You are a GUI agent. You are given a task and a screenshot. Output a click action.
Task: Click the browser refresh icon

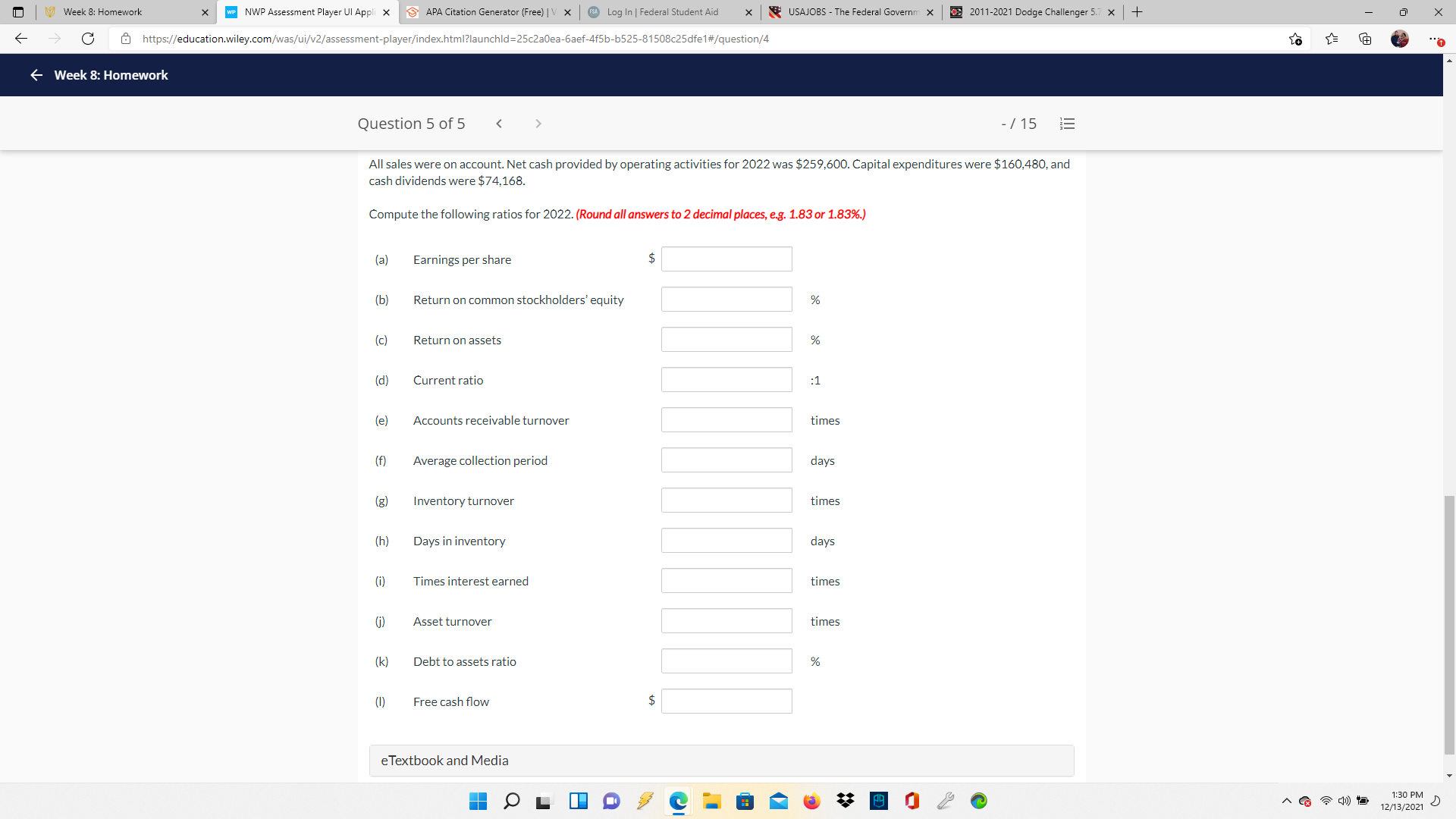pos(88,39)
